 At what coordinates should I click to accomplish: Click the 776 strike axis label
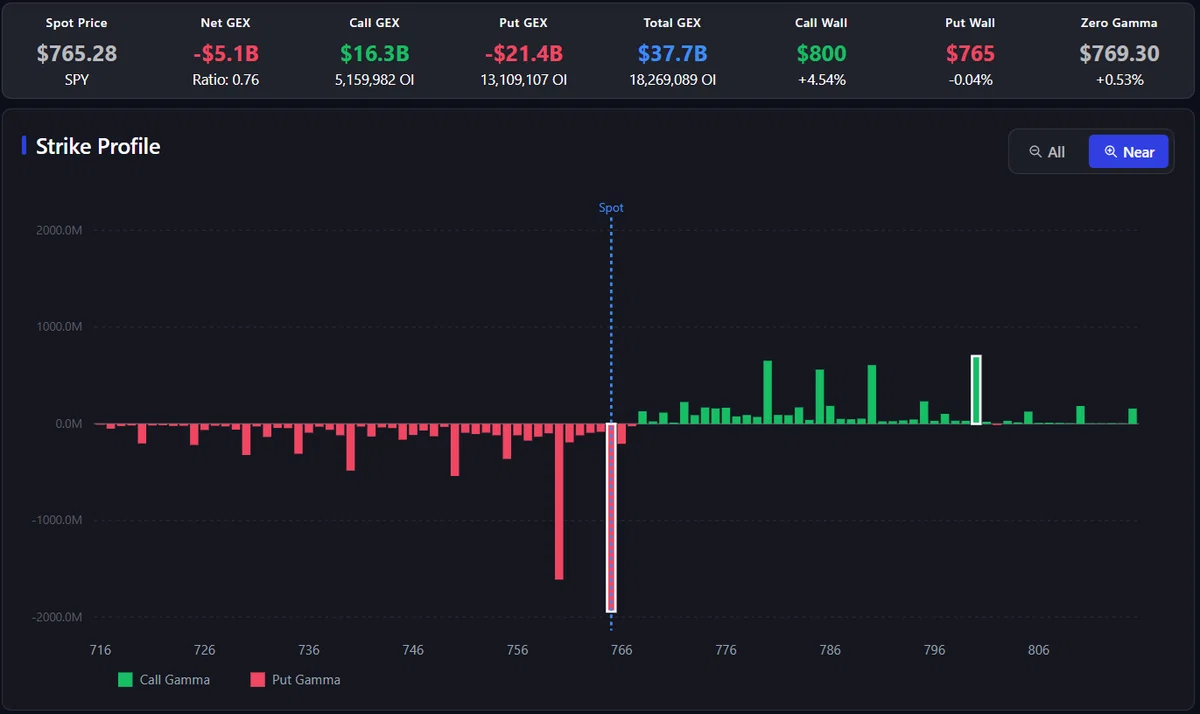point(726,650)
